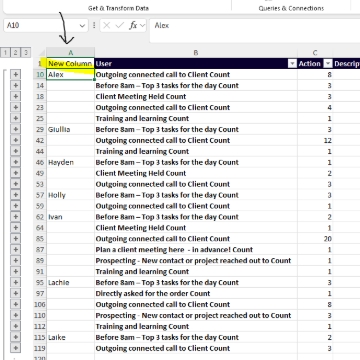This screenshot has width=360, height=360.
Task: Select the Giullia cell
Action: (x=70, y=129)
